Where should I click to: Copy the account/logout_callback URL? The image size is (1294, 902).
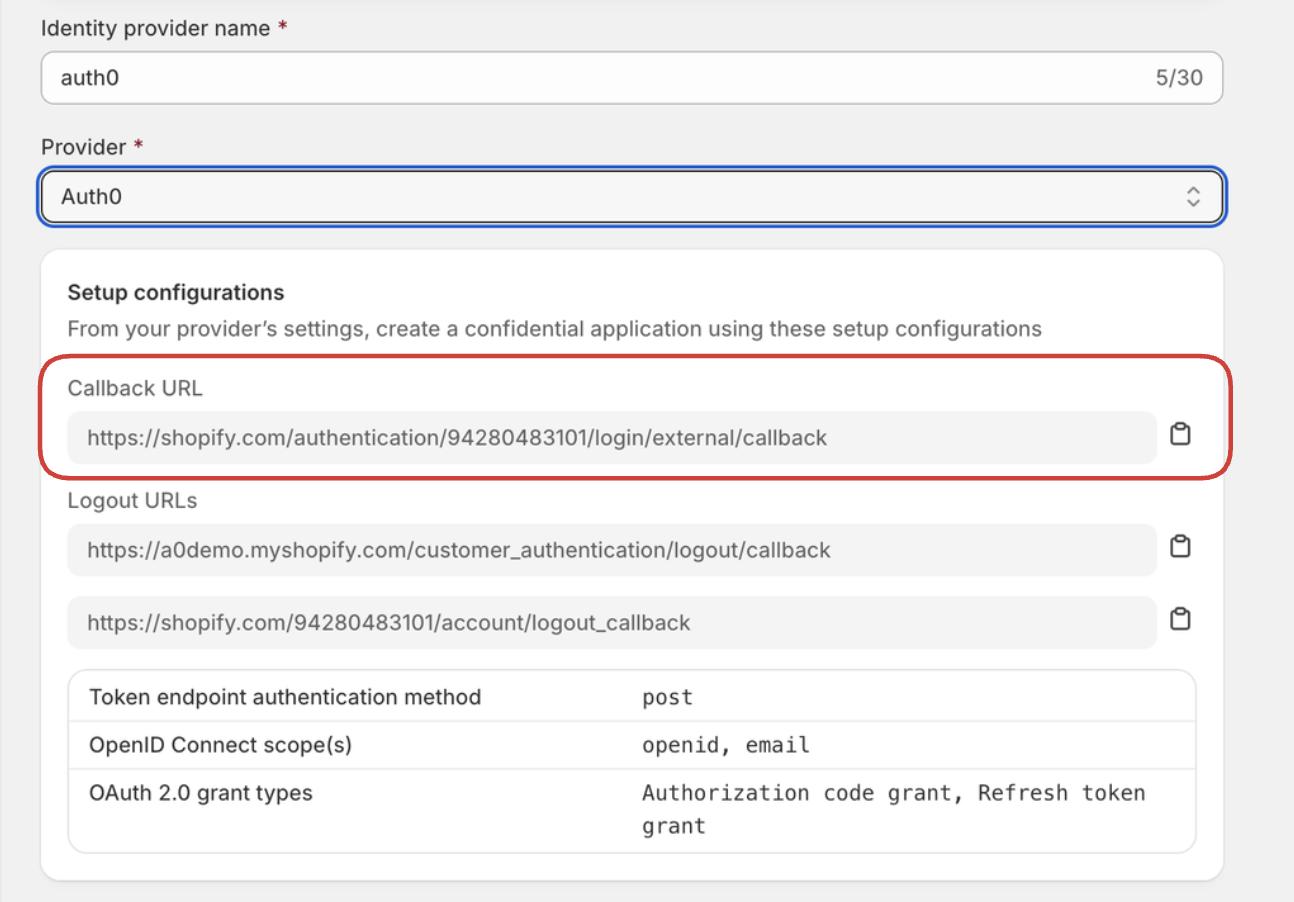(x=1180, y=620)
